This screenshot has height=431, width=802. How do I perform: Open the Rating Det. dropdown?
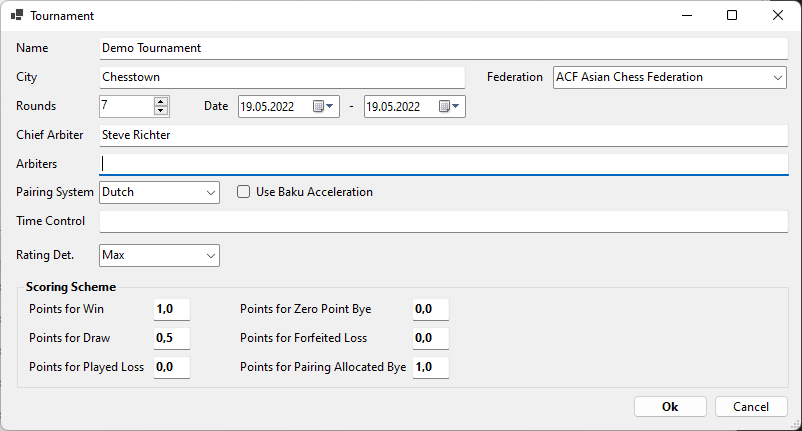pyautogui.click(x=210, y=256)
